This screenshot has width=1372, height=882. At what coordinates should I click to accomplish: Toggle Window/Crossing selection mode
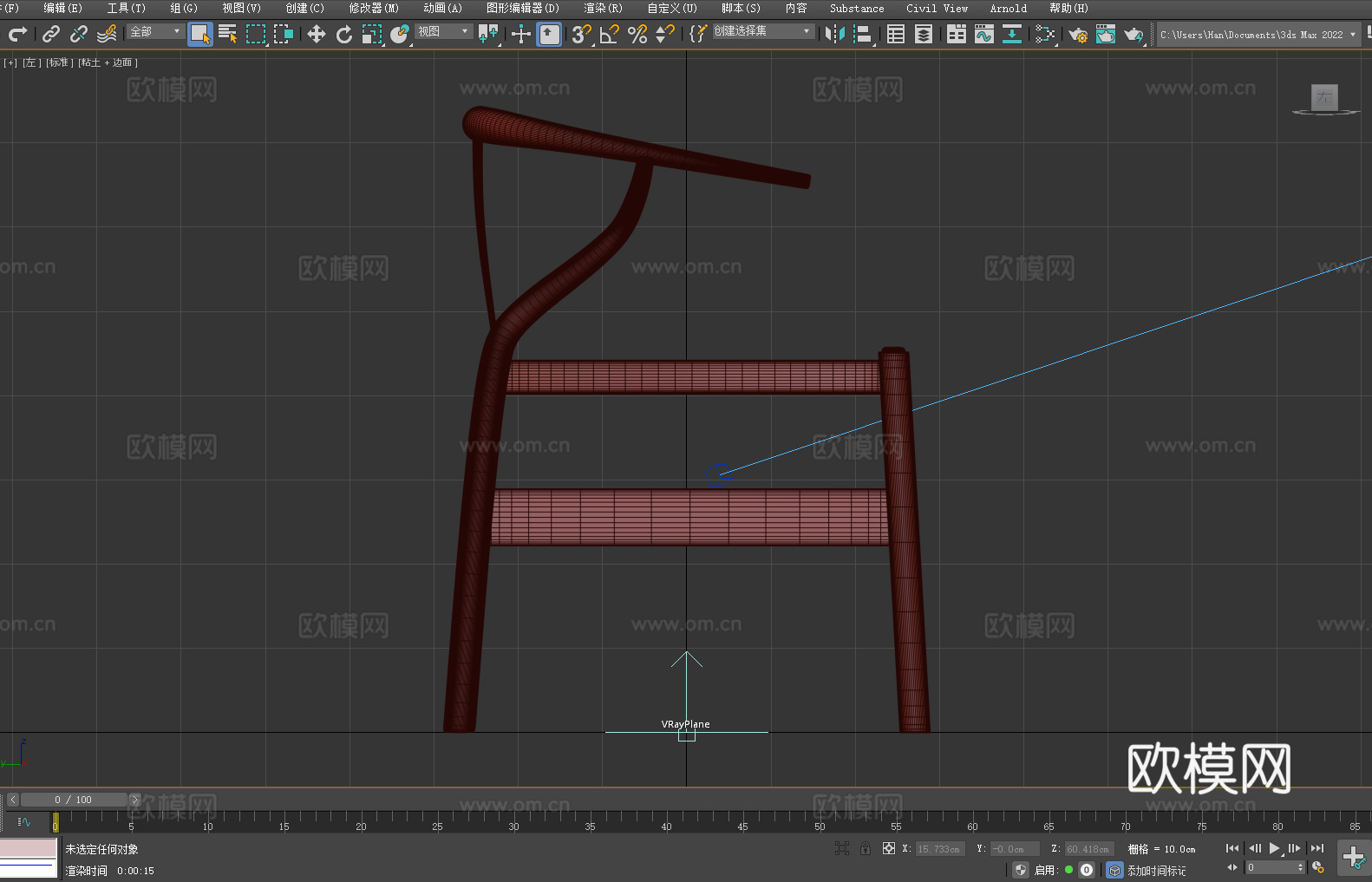point(284,34)
